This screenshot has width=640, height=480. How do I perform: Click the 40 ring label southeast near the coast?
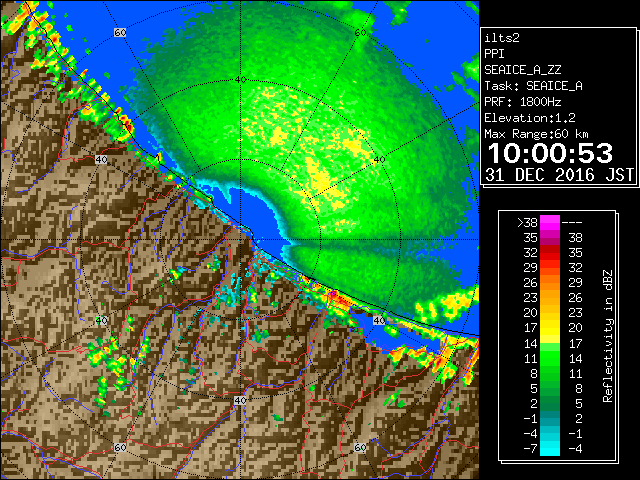point(380,320)
